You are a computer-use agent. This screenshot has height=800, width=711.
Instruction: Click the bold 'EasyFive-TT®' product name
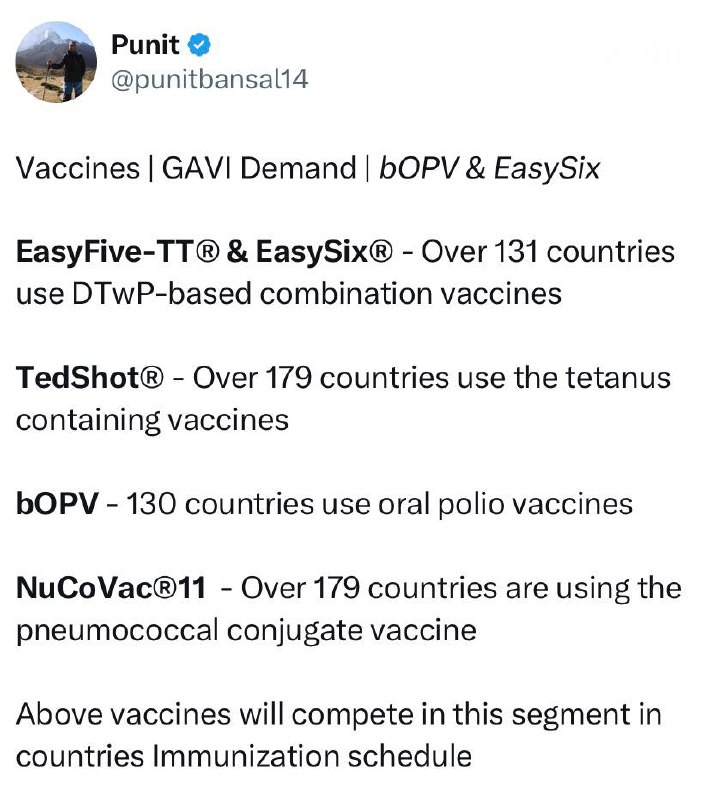pyautogui.click(x=115, y=251)
